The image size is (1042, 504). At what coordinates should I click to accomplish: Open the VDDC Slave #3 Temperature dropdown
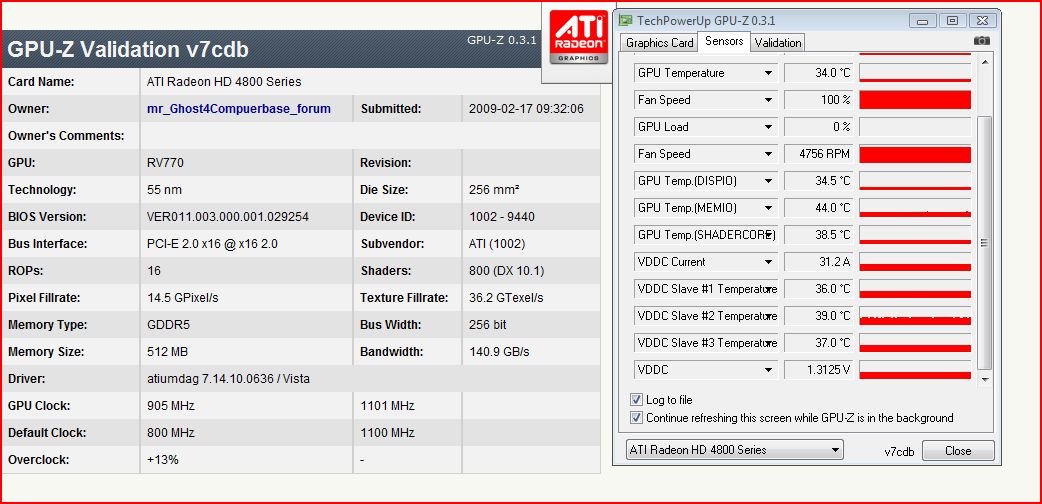point(768,343)
